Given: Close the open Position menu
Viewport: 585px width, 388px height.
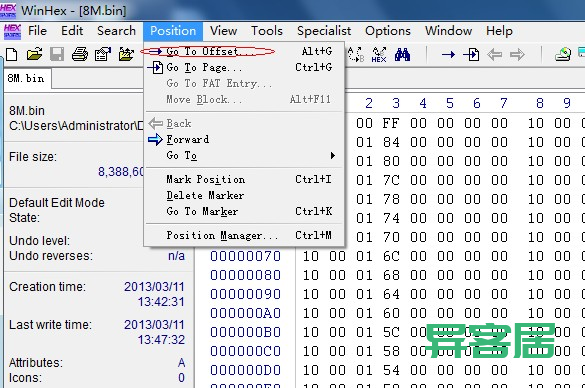Looking at the screenshot, I should 173,31.
